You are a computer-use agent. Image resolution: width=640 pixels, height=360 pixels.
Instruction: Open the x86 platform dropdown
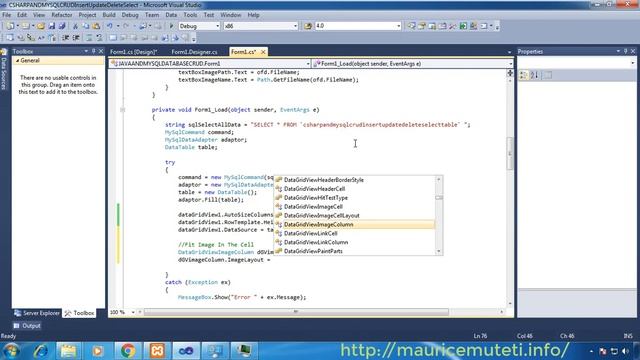[x=295, y=26]
